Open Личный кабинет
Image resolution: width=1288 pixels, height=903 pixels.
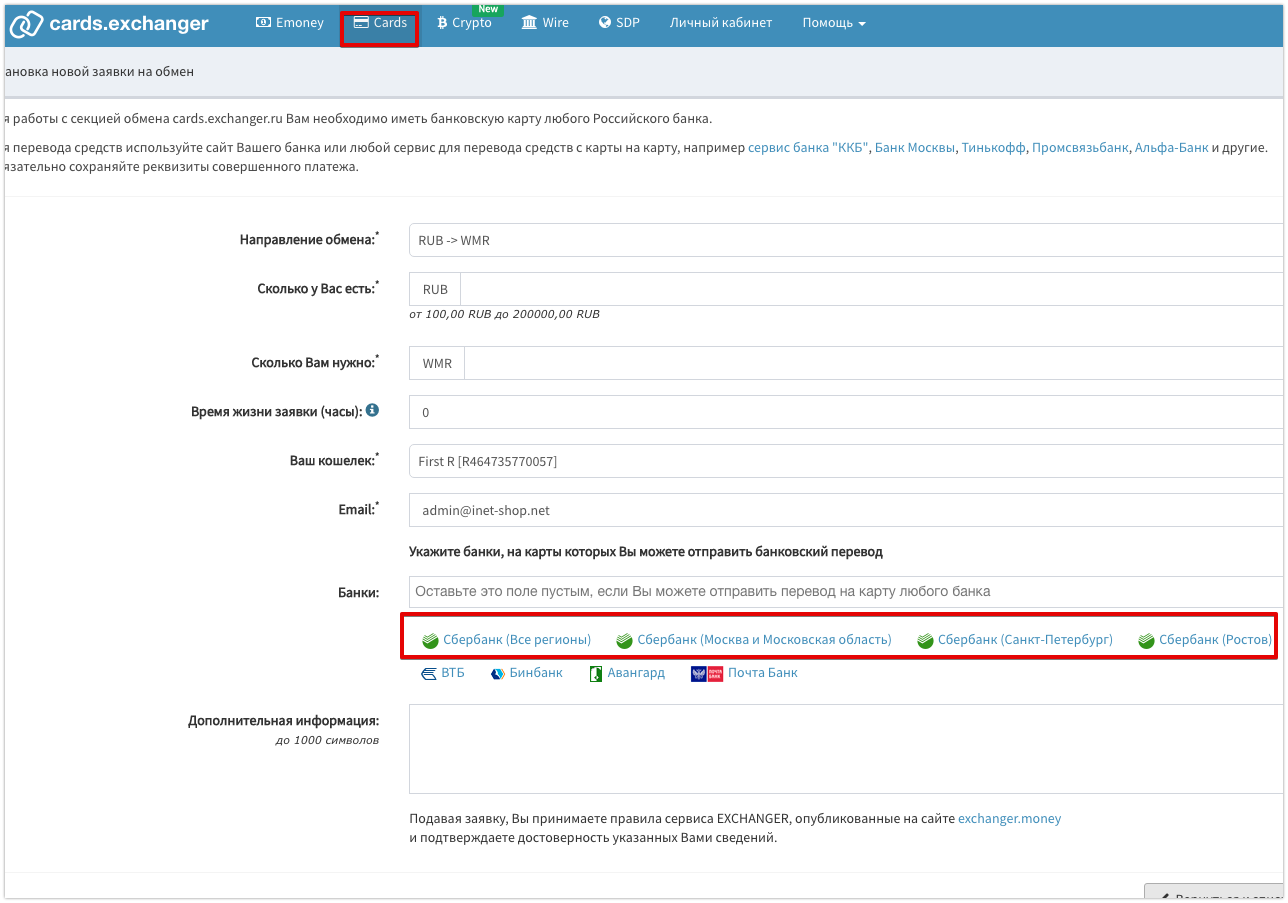point(721,22)
